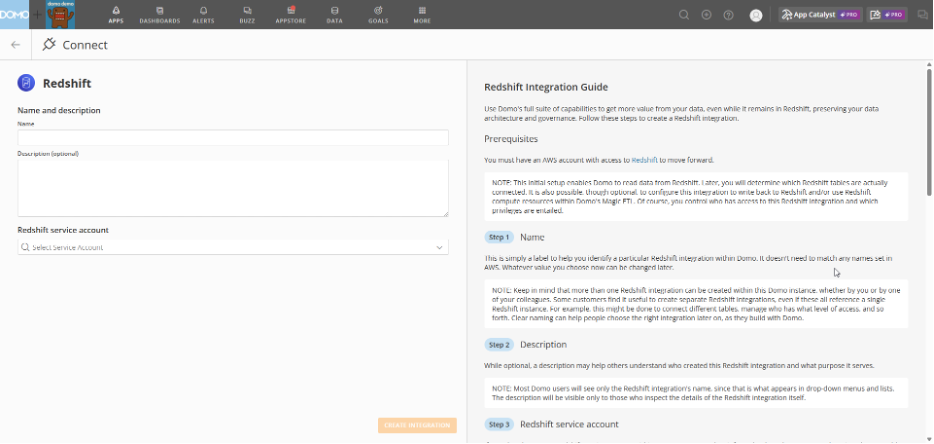Open the Goals navigation item
934x444 pixels.
tap(378, 14)
